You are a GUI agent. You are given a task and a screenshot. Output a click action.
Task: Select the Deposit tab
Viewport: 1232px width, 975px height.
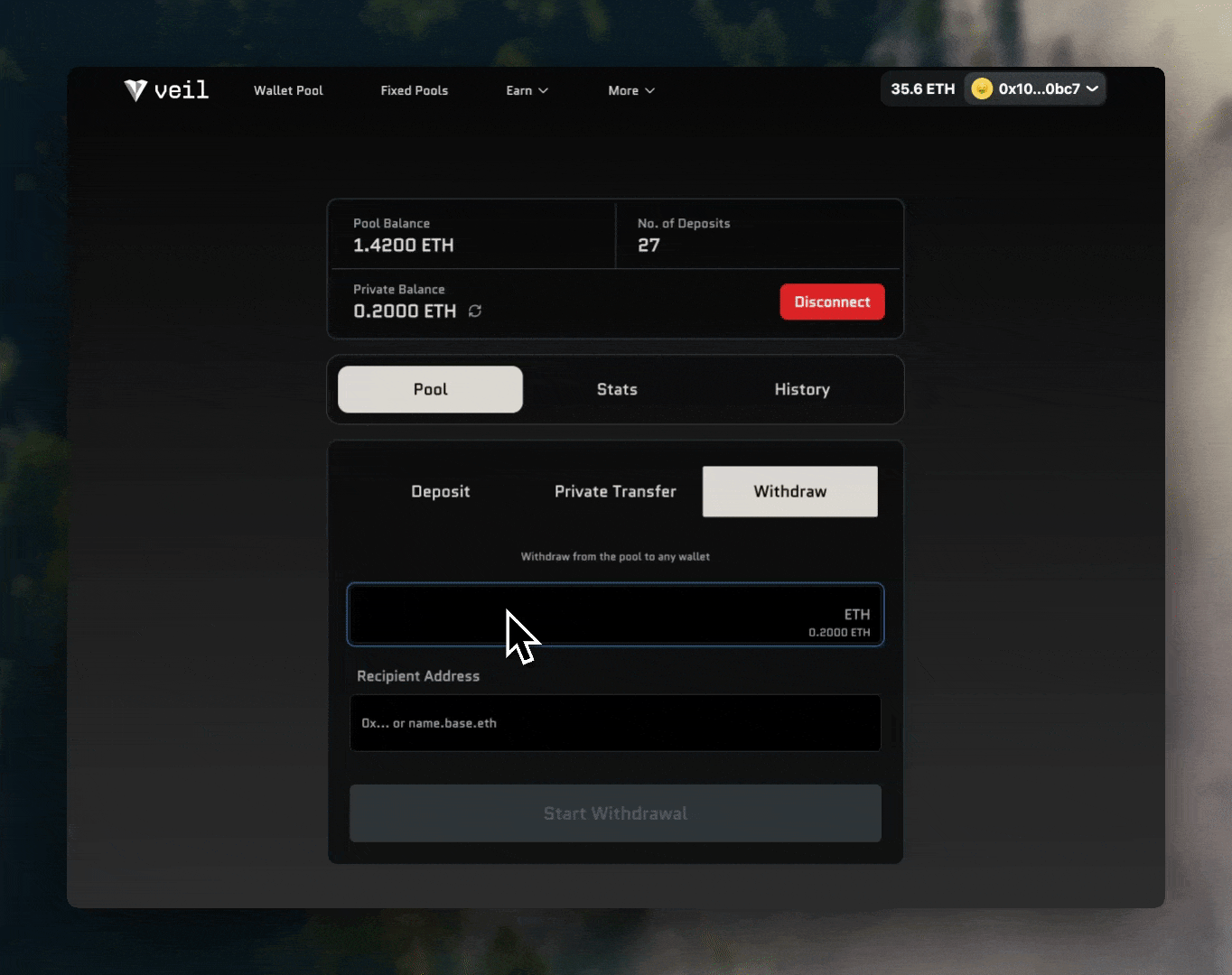coord(441,491)
